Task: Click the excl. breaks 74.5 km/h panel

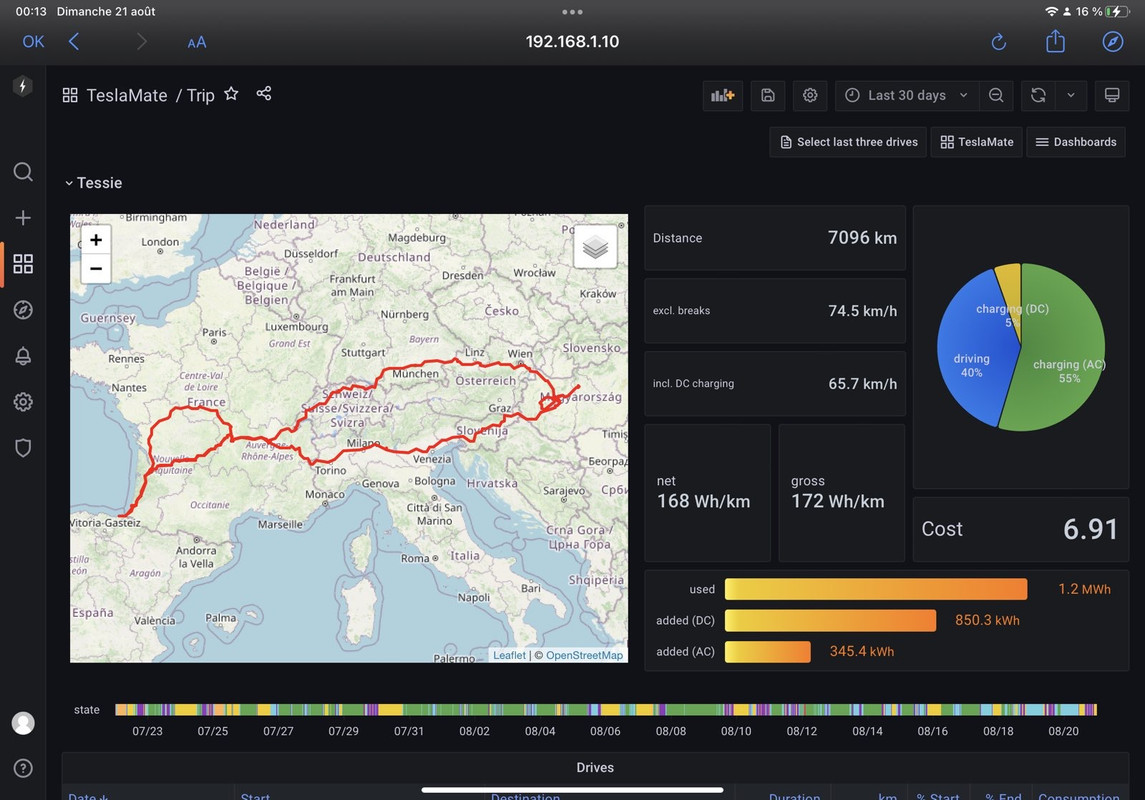Action: coord(775,311)
